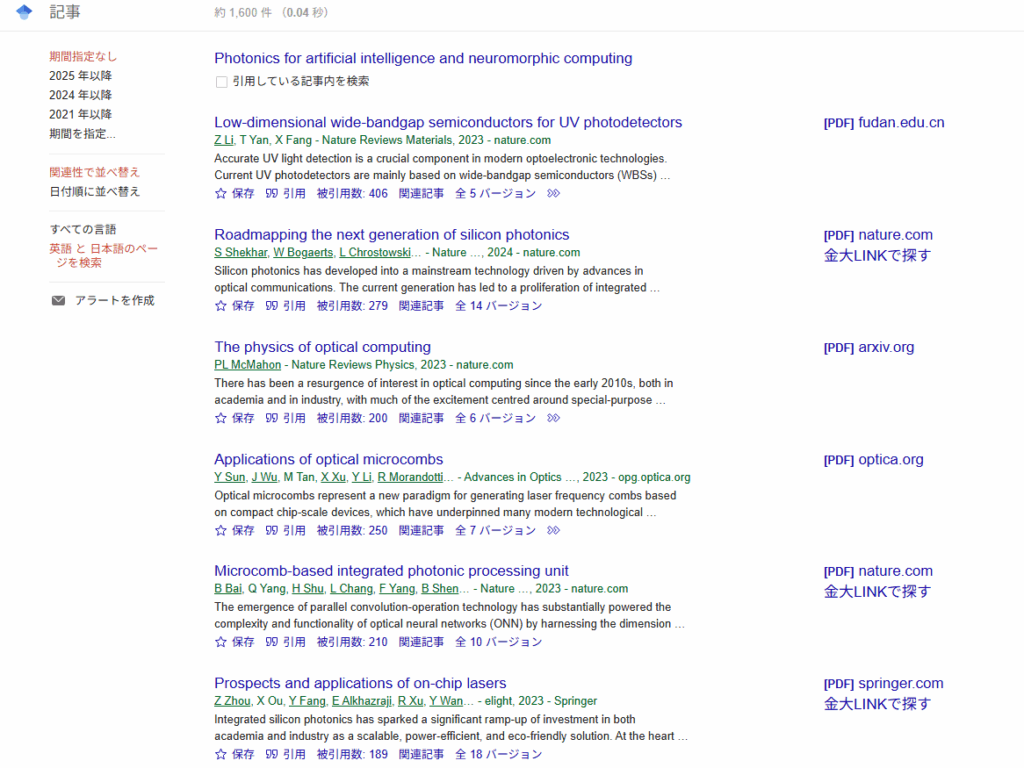Select 英語と日本語のページを検索 option
The height and width of the screenshot is (768, 1024).
[104, 255]
